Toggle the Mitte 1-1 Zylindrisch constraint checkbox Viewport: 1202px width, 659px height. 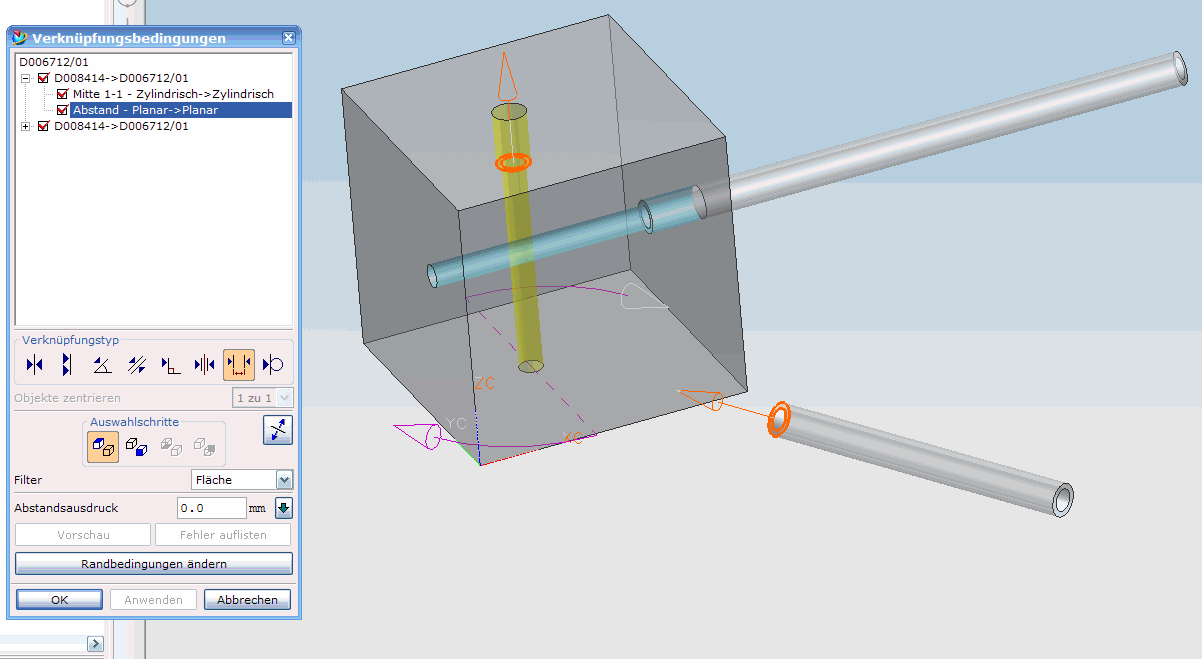(63, 94)
